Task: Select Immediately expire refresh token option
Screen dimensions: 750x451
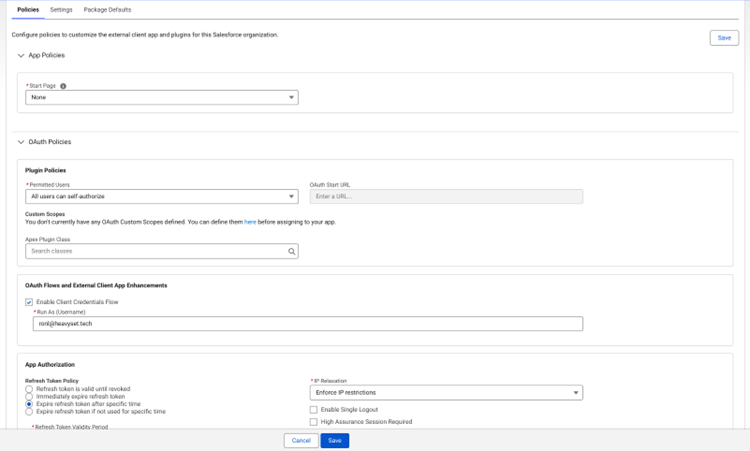Action: (x=29, y=396)
